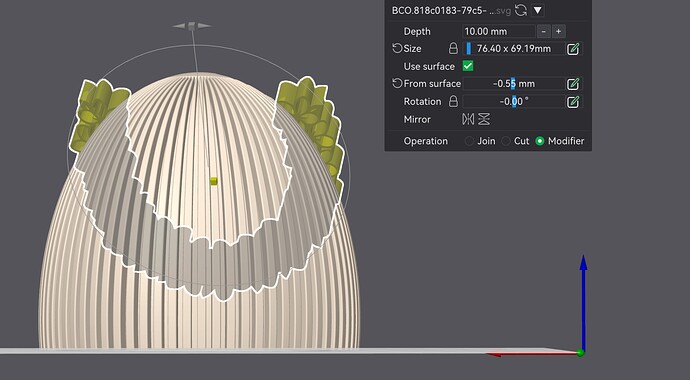The width and height of the screenshot is (690, 380).
Task: Reset Size using the undo arrow icon
Action: click(x=397, y=48)
